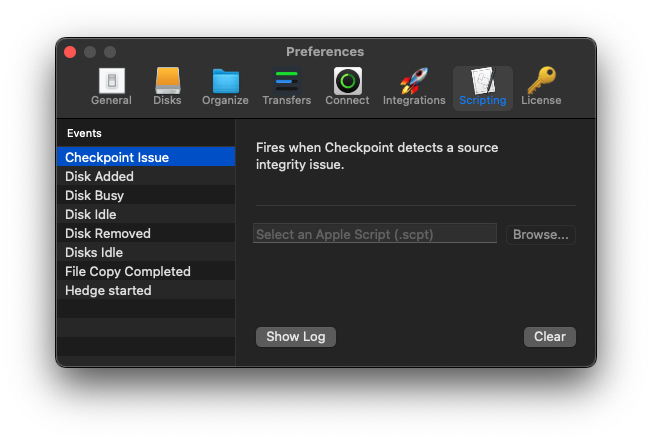
Task: Open the License key icon
Action: (541, 80)
